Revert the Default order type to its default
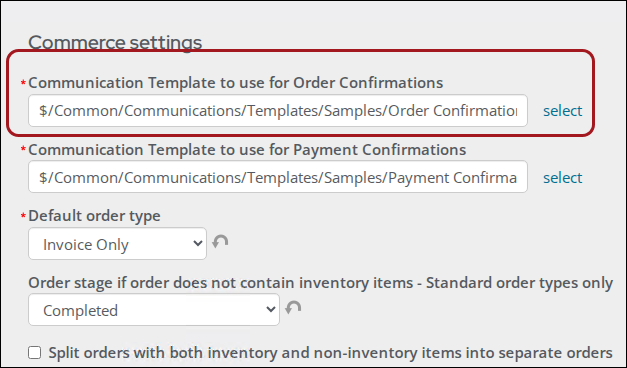Viewport: 627px width, 368px height. click(x=220, y=242)
